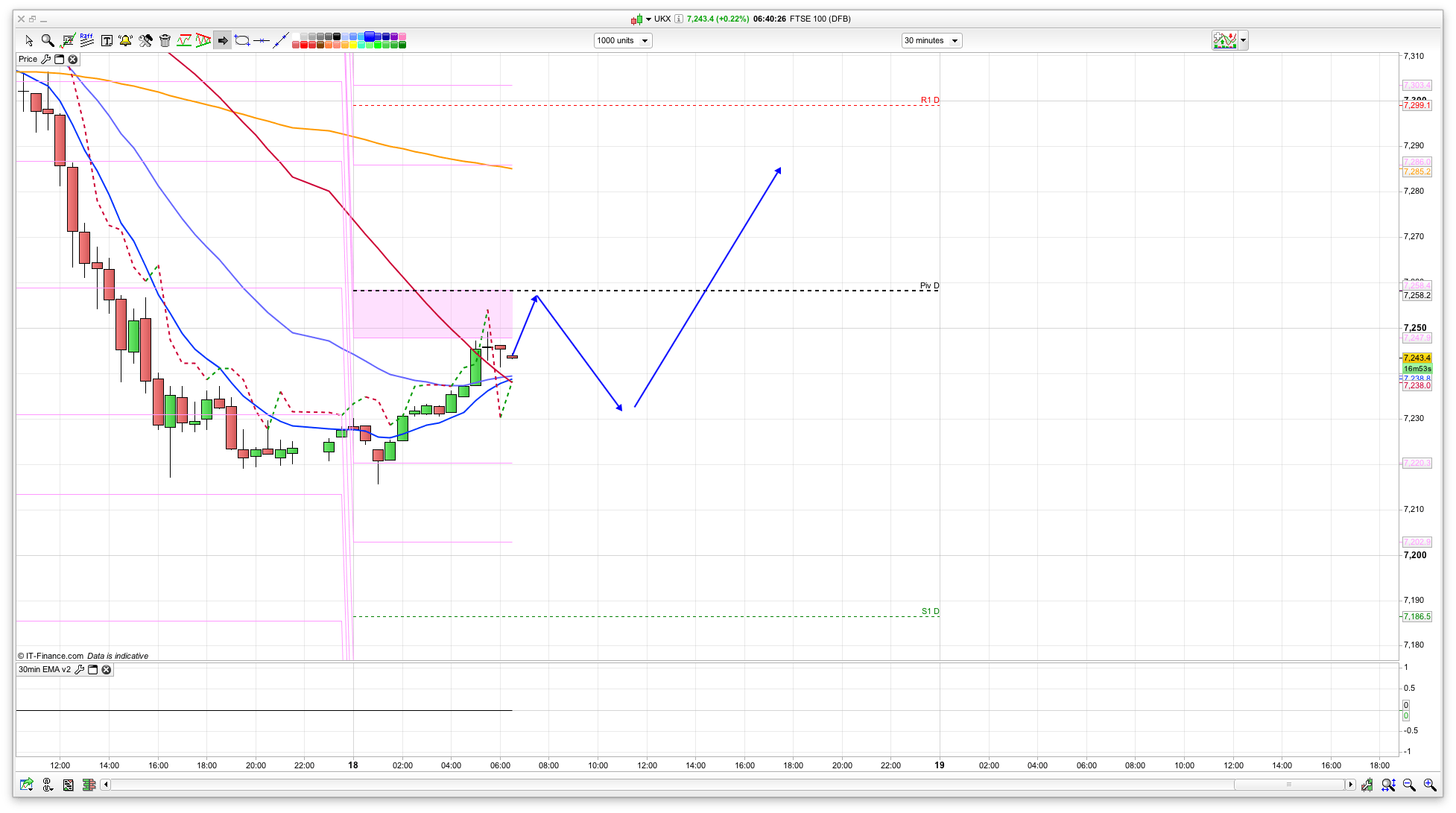Toggle the order book display icon

89,785
